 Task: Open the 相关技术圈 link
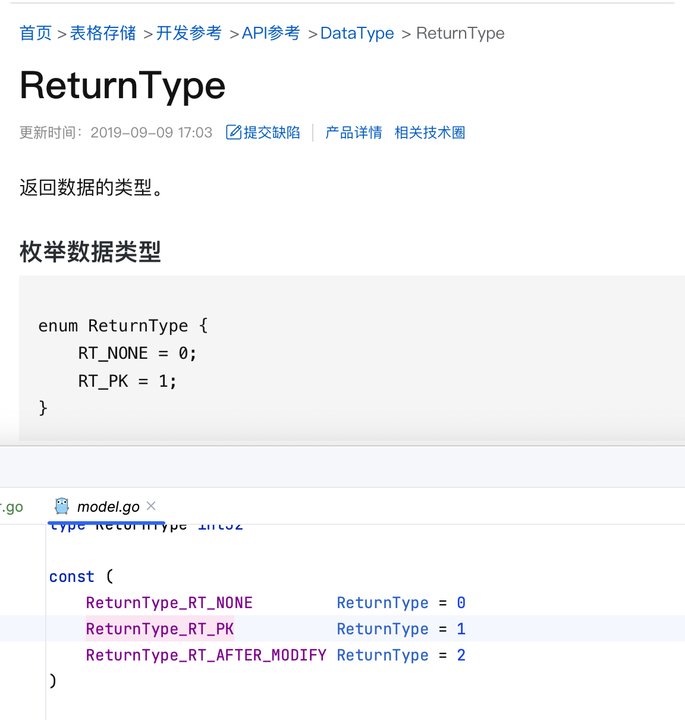[430, 132]
